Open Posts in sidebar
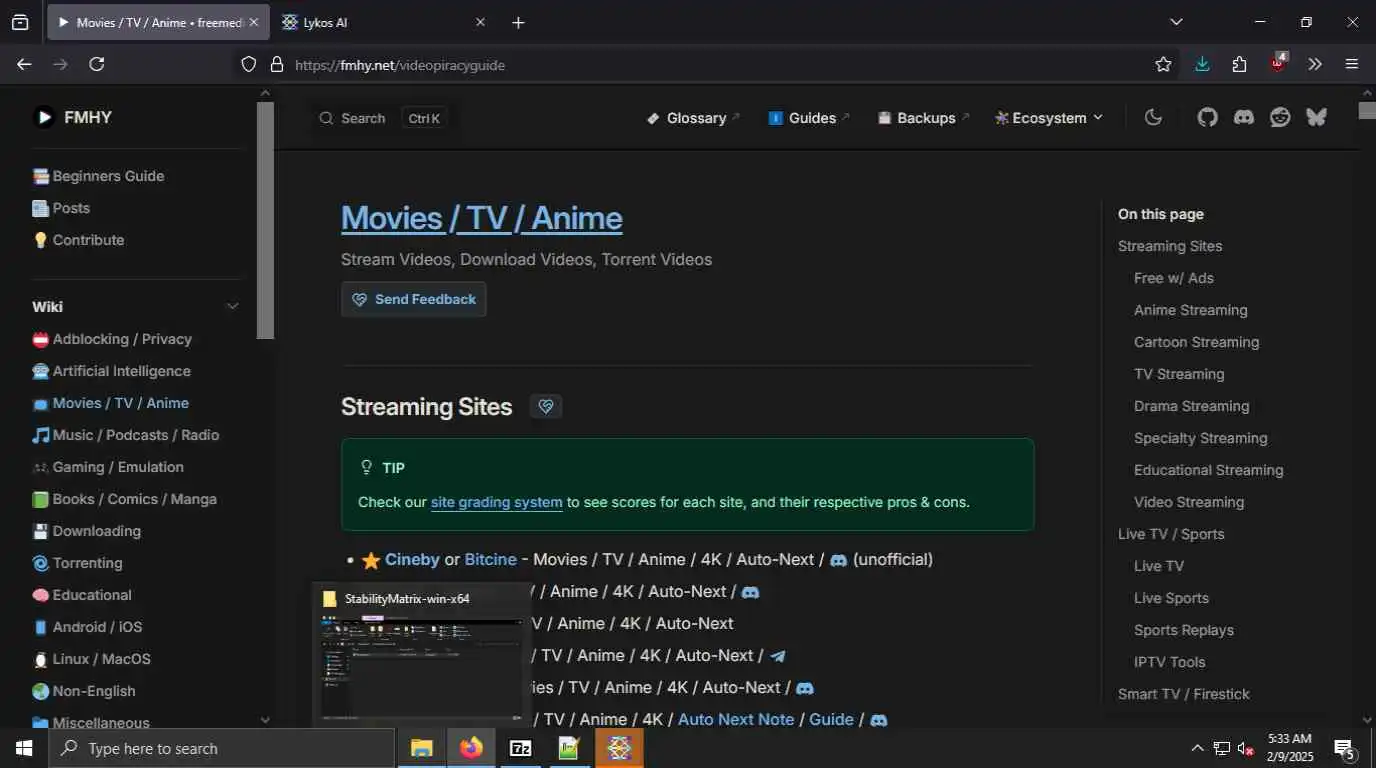1376x768 pixels. (61, 208)
